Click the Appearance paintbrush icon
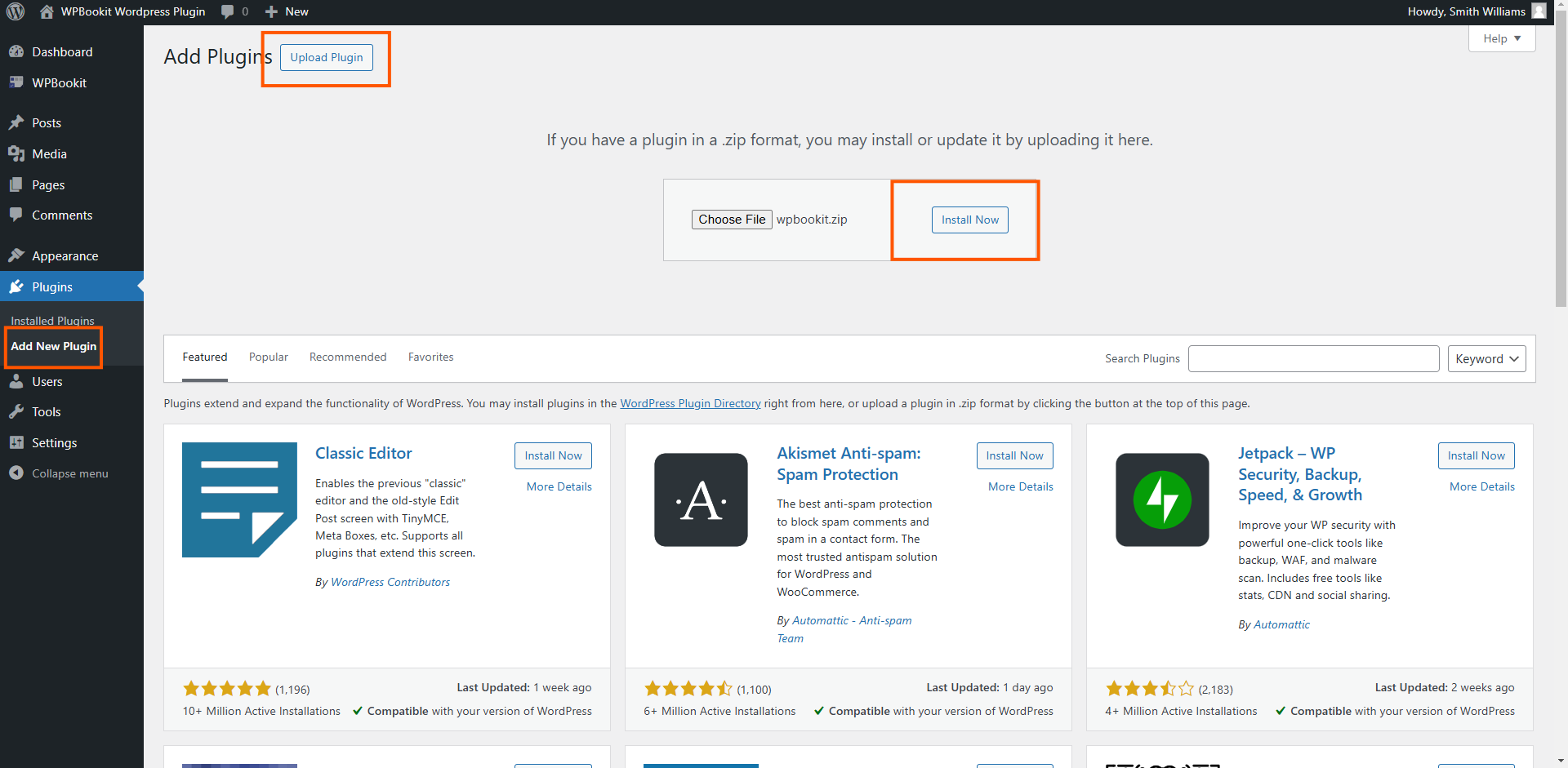1568x768 pixels. coord(16,255)
